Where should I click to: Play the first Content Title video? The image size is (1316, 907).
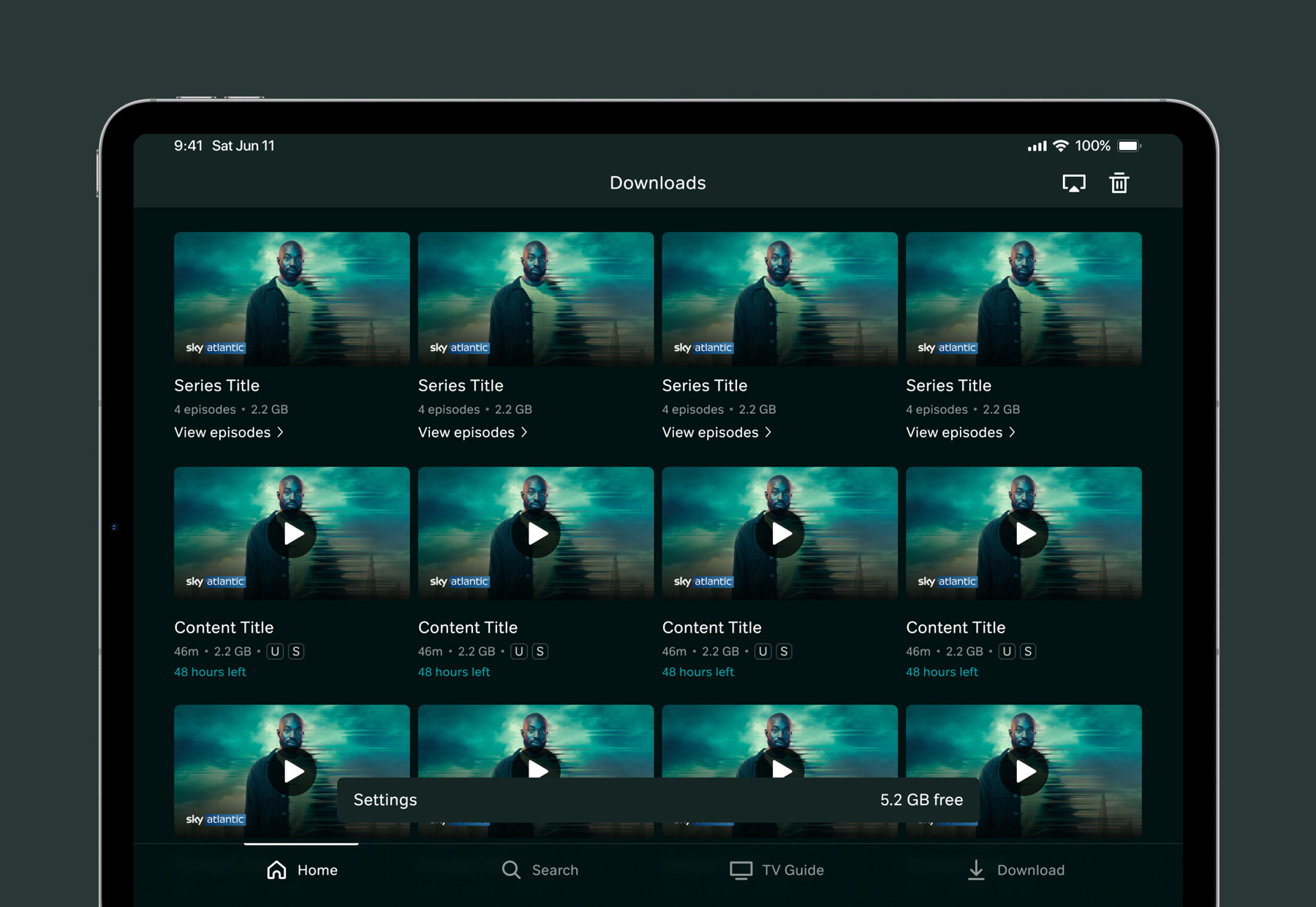[x=292, y=533]
